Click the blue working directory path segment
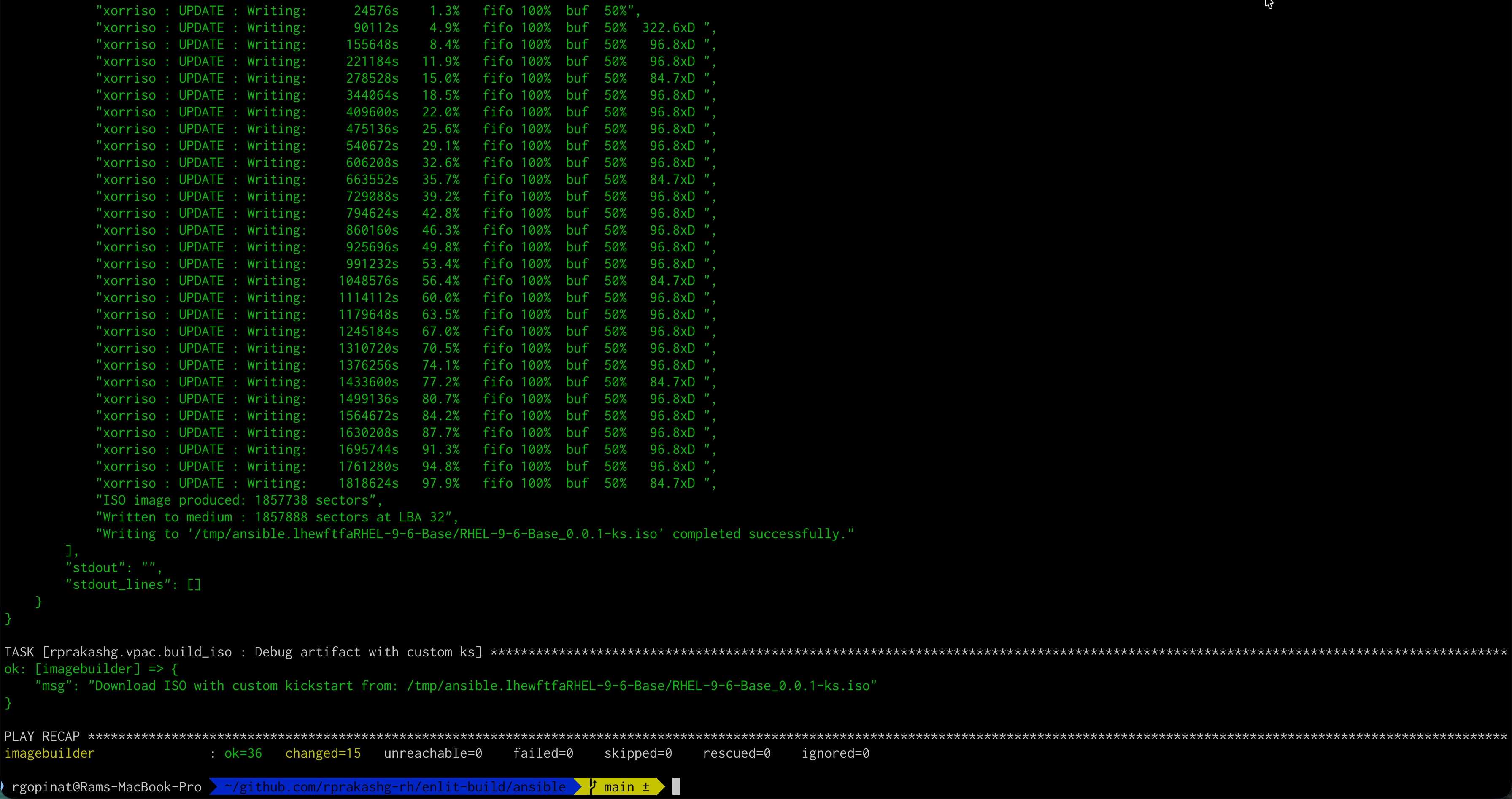Image resolution: width=1512 pixels, height=799 pixels. (x=395, y=787)
